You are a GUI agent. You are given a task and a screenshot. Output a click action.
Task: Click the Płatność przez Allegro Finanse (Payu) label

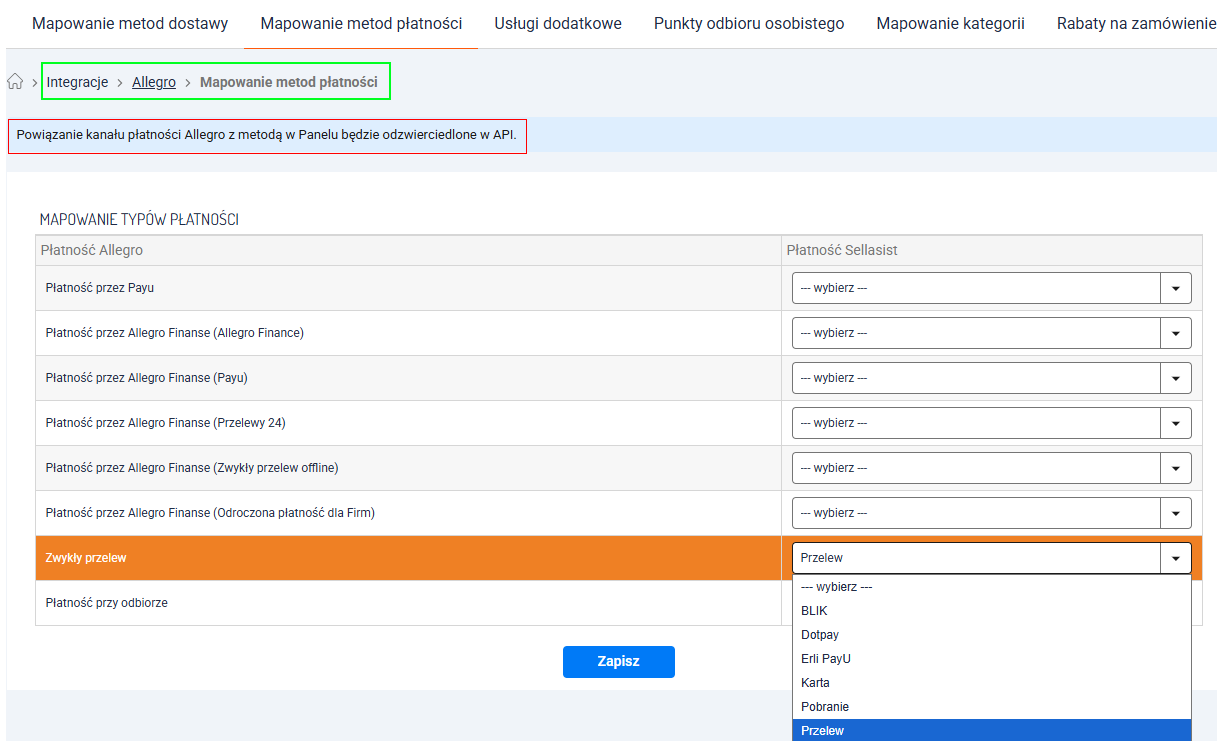click(147, 378)
